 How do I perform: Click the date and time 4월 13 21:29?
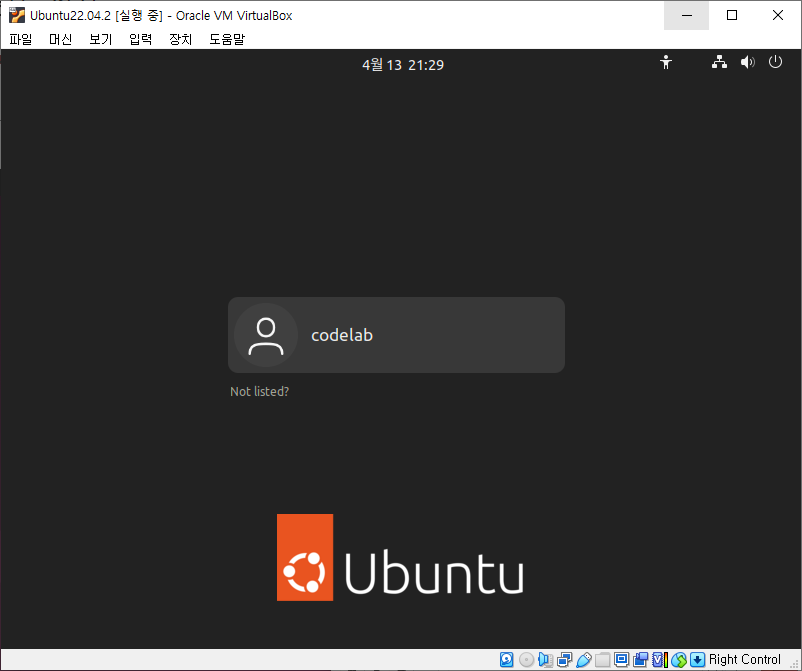pyautogui.click(x=403, y=65)
